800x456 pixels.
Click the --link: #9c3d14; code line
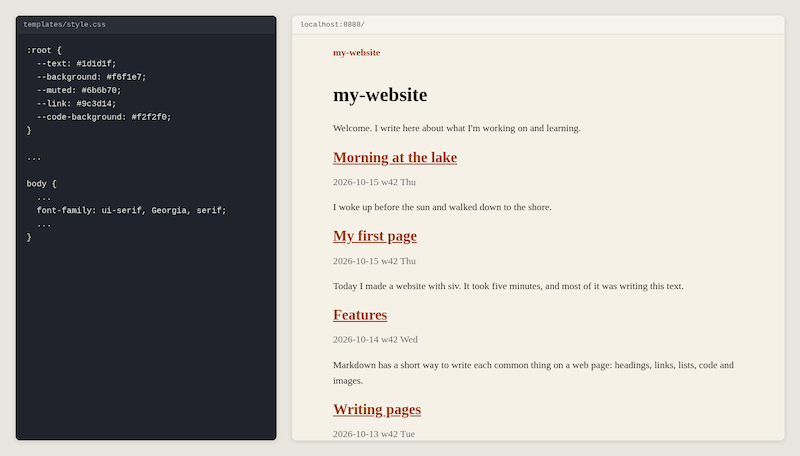(77, 104)
